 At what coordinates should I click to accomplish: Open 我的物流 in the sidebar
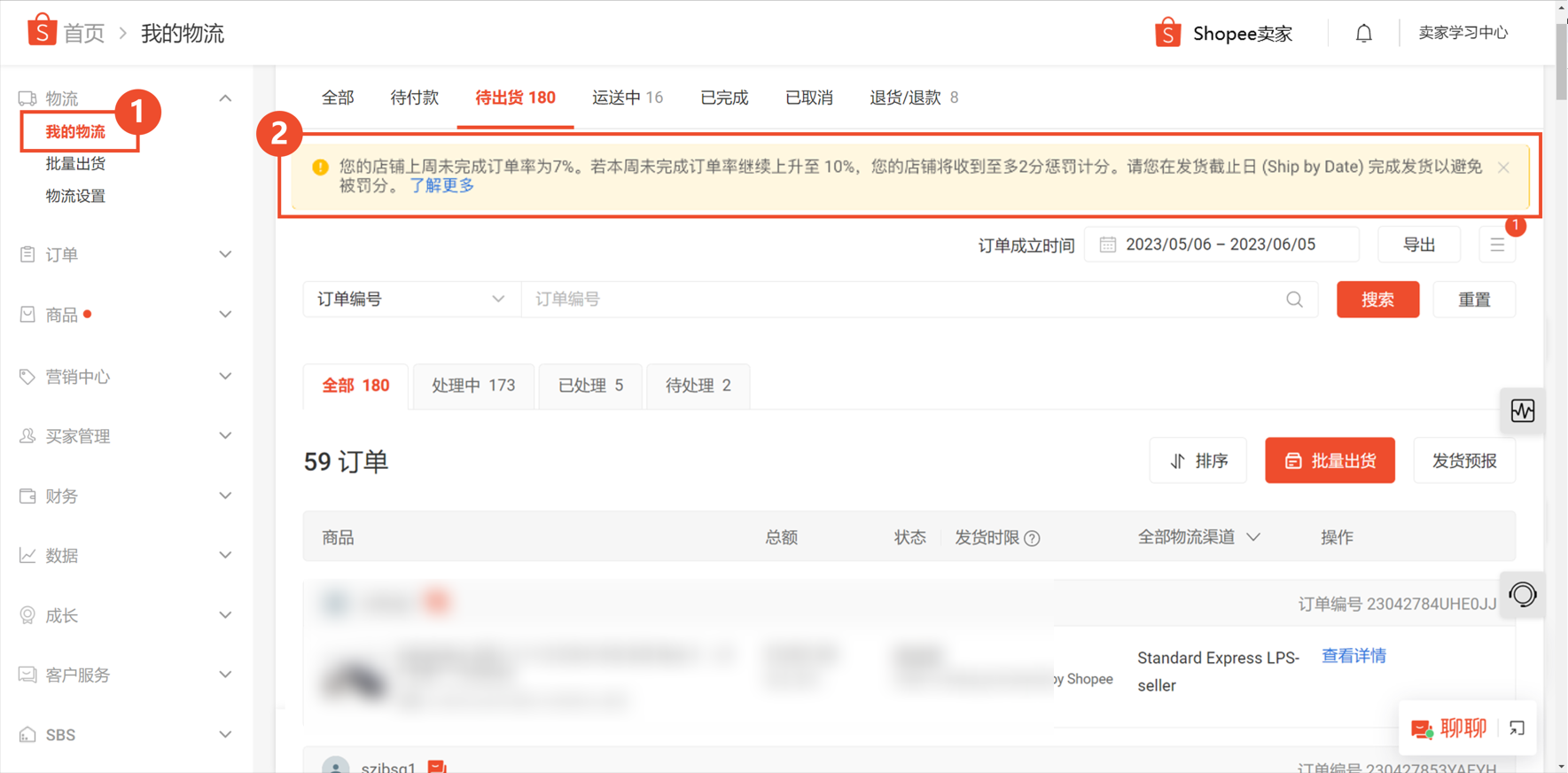(x=75, y=132)
